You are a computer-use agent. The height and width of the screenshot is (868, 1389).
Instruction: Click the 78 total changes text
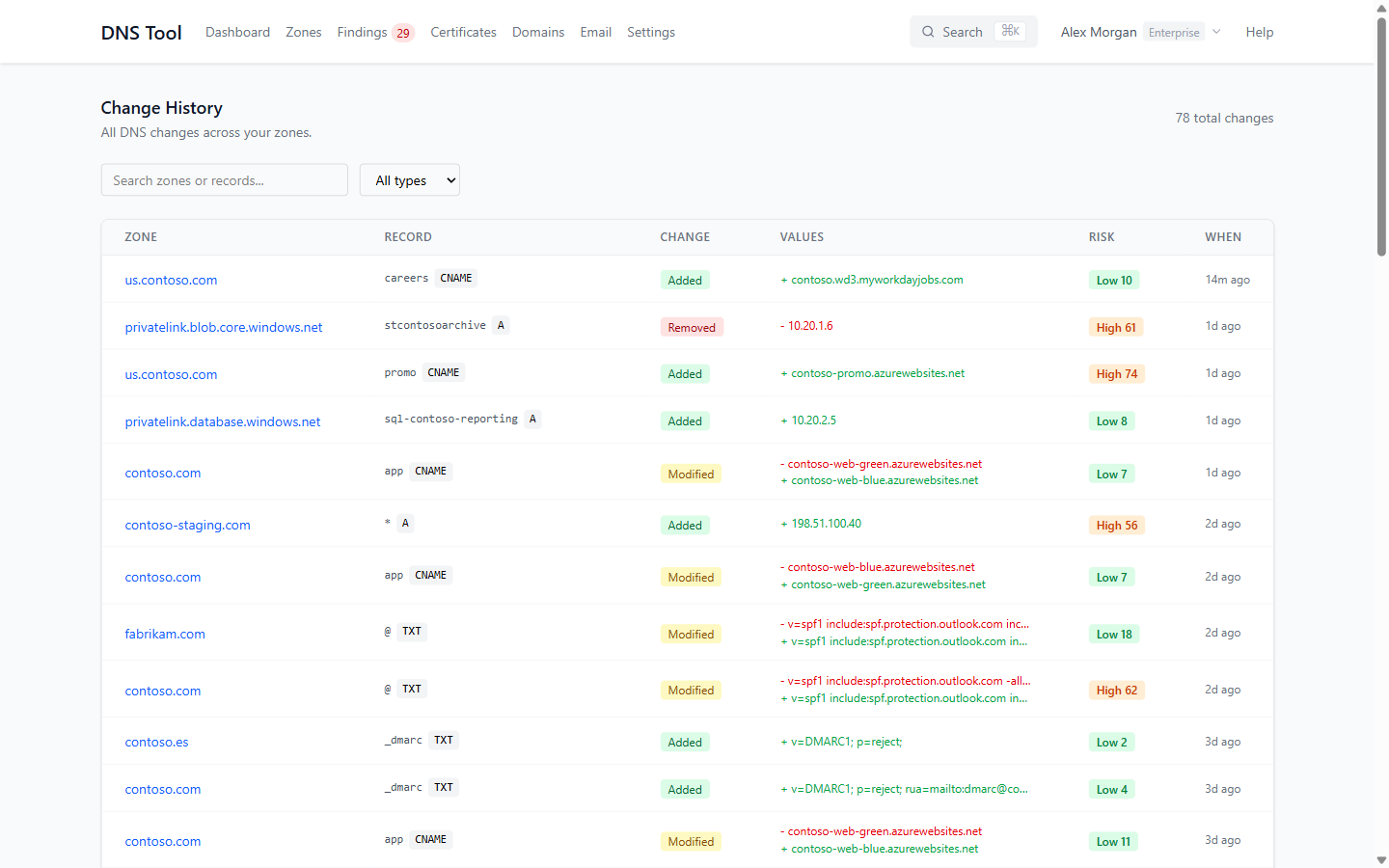(1224, 118)
